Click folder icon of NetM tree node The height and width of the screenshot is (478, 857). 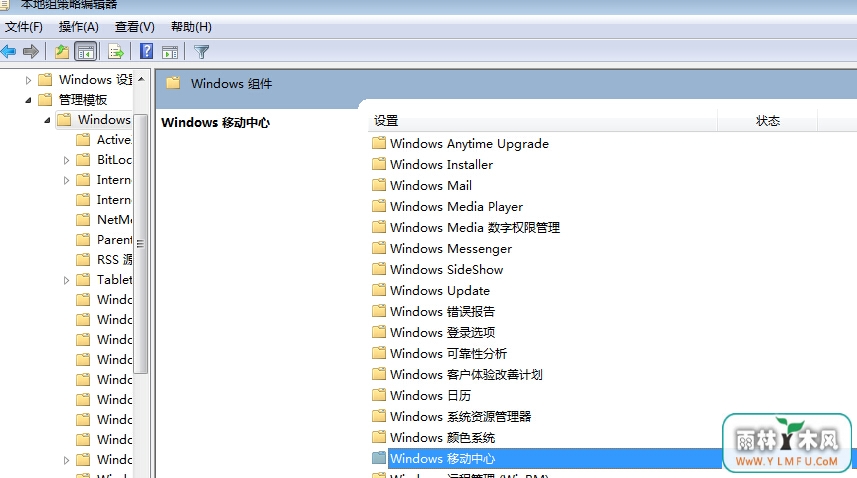(83, 219)
